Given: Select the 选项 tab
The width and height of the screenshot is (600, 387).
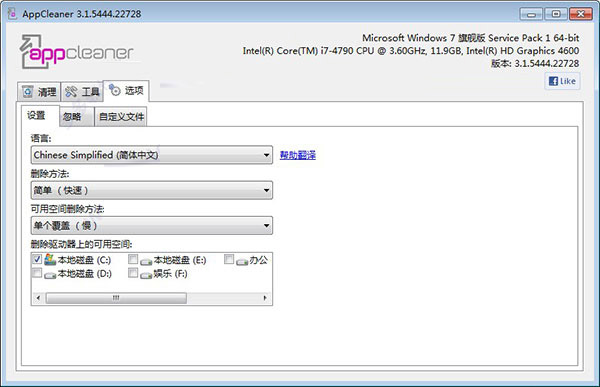Looking at the screenshot, I should (x=126, y=91).
